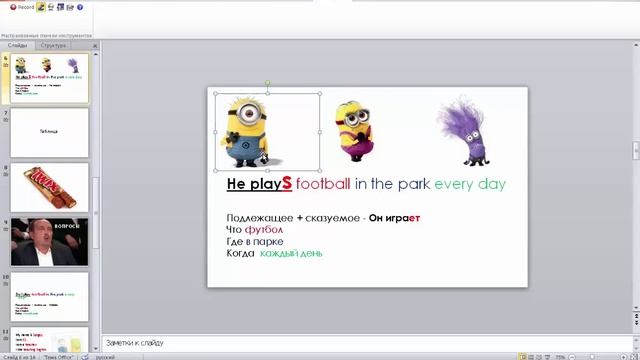
Task: Click the spell check icon in status bar
Action: pos(85,357)
